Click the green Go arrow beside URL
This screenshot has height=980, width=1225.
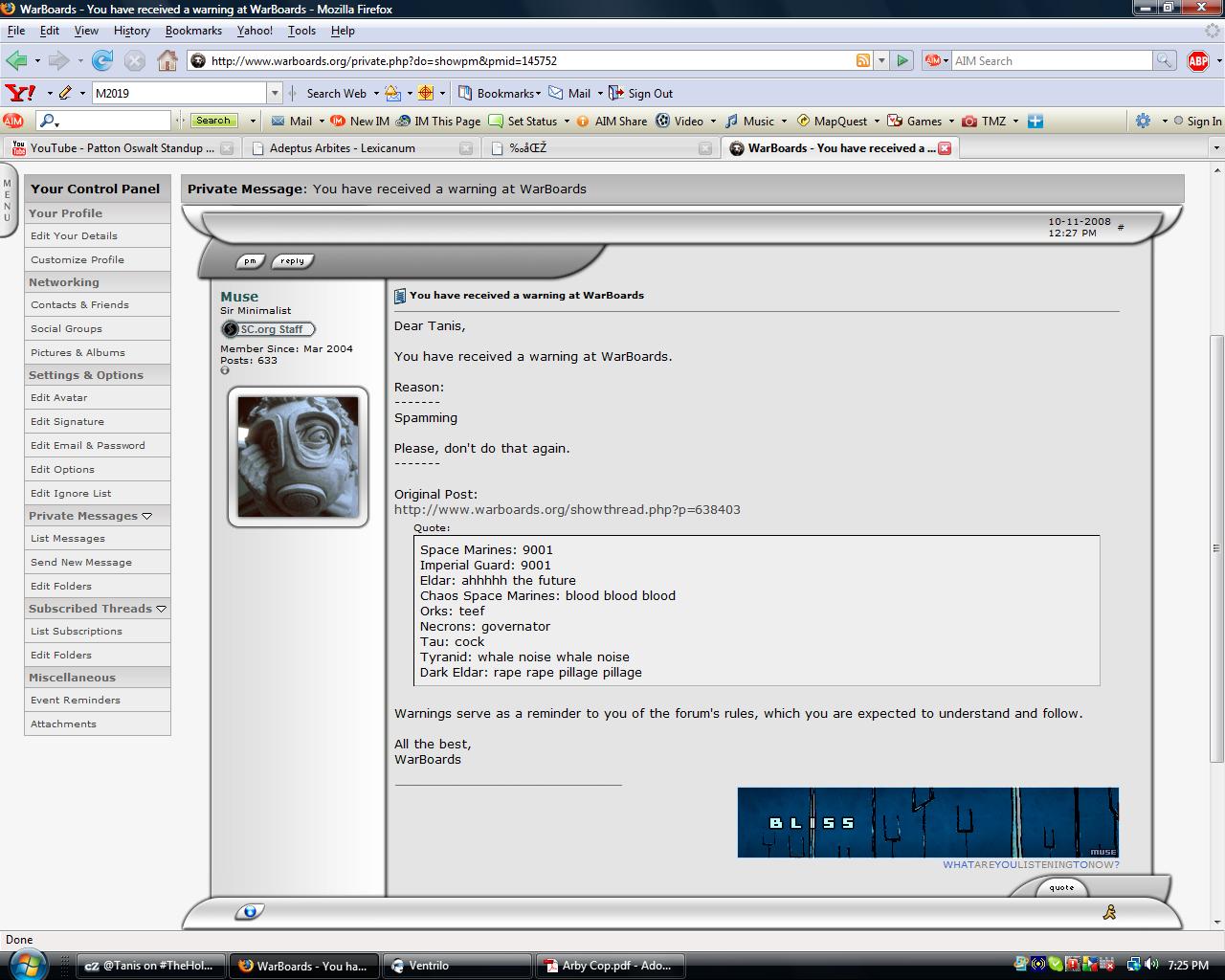tap(902, 60)
